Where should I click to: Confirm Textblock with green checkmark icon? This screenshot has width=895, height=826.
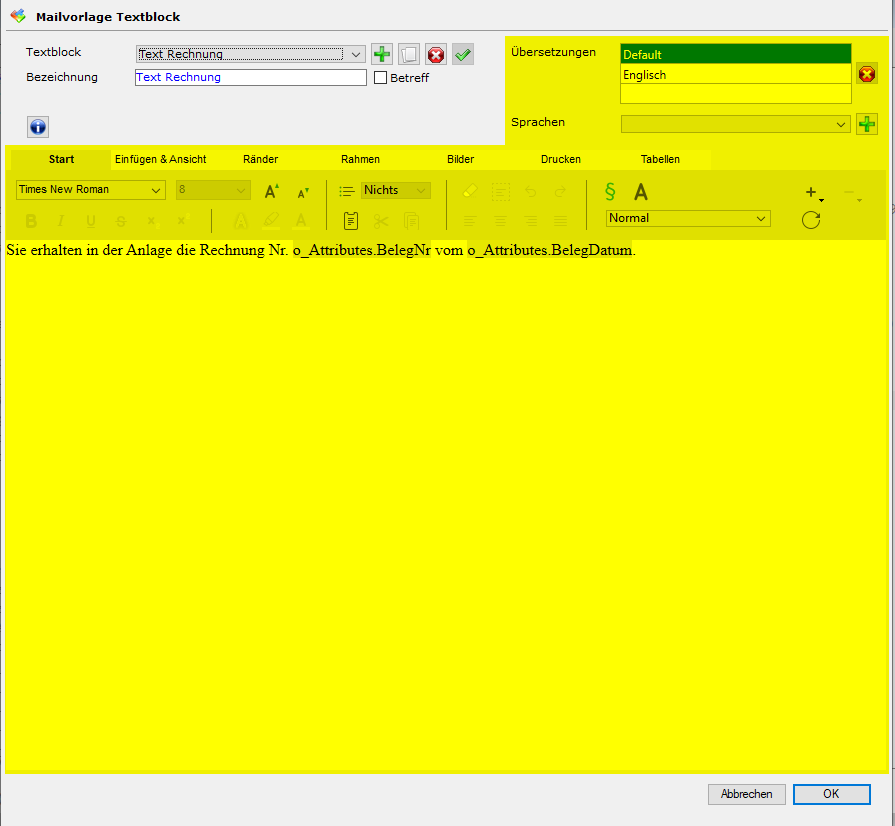click(x=462, y=55)
